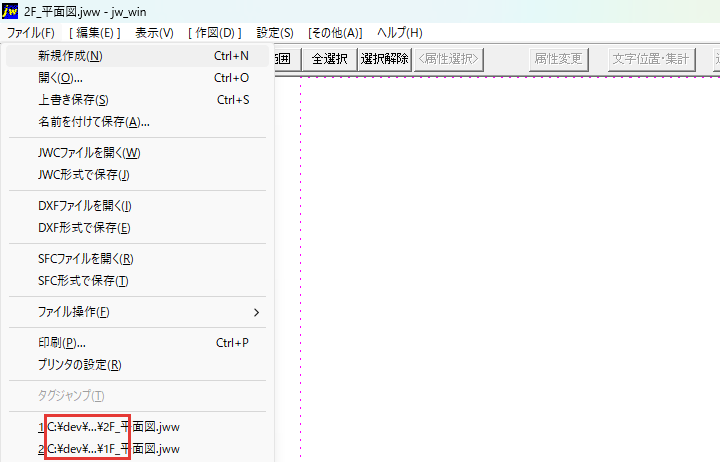Image resolution: width=720 pixels, height=462 pixels.
Task: Select プリンタの設定(R) entry
Action: pyautogui.click(x=137, y=365)
